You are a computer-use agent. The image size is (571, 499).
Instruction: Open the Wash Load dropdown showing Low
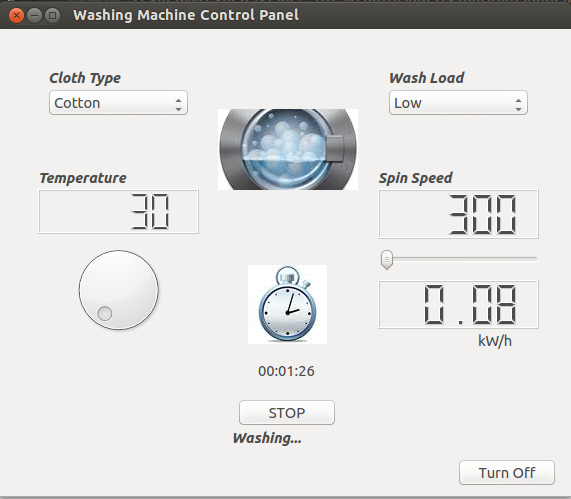[x=458, y=103]
